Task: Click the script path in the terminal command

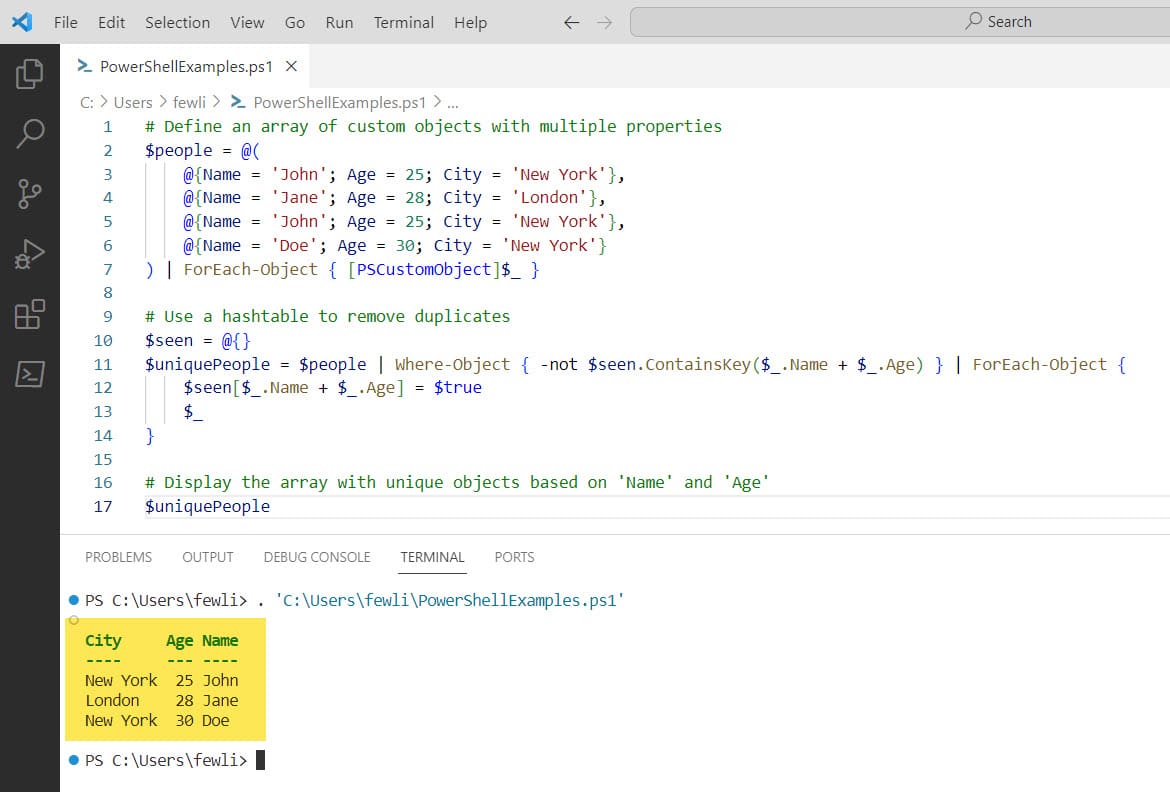Action: click(x=449, y=601)
